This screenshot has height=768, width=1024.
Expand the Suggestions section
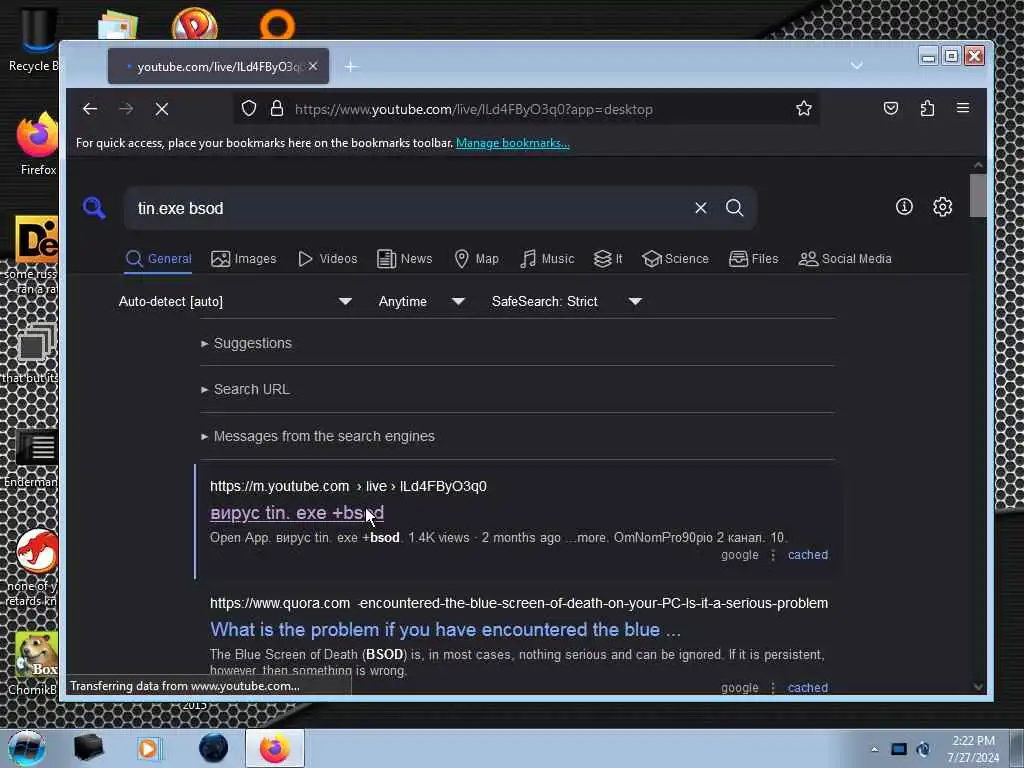point(246,343)
